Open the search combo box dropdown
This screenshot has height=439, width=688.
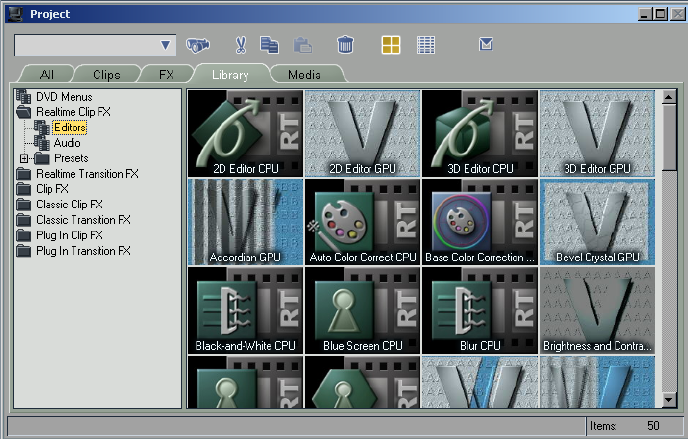[167, 46]
